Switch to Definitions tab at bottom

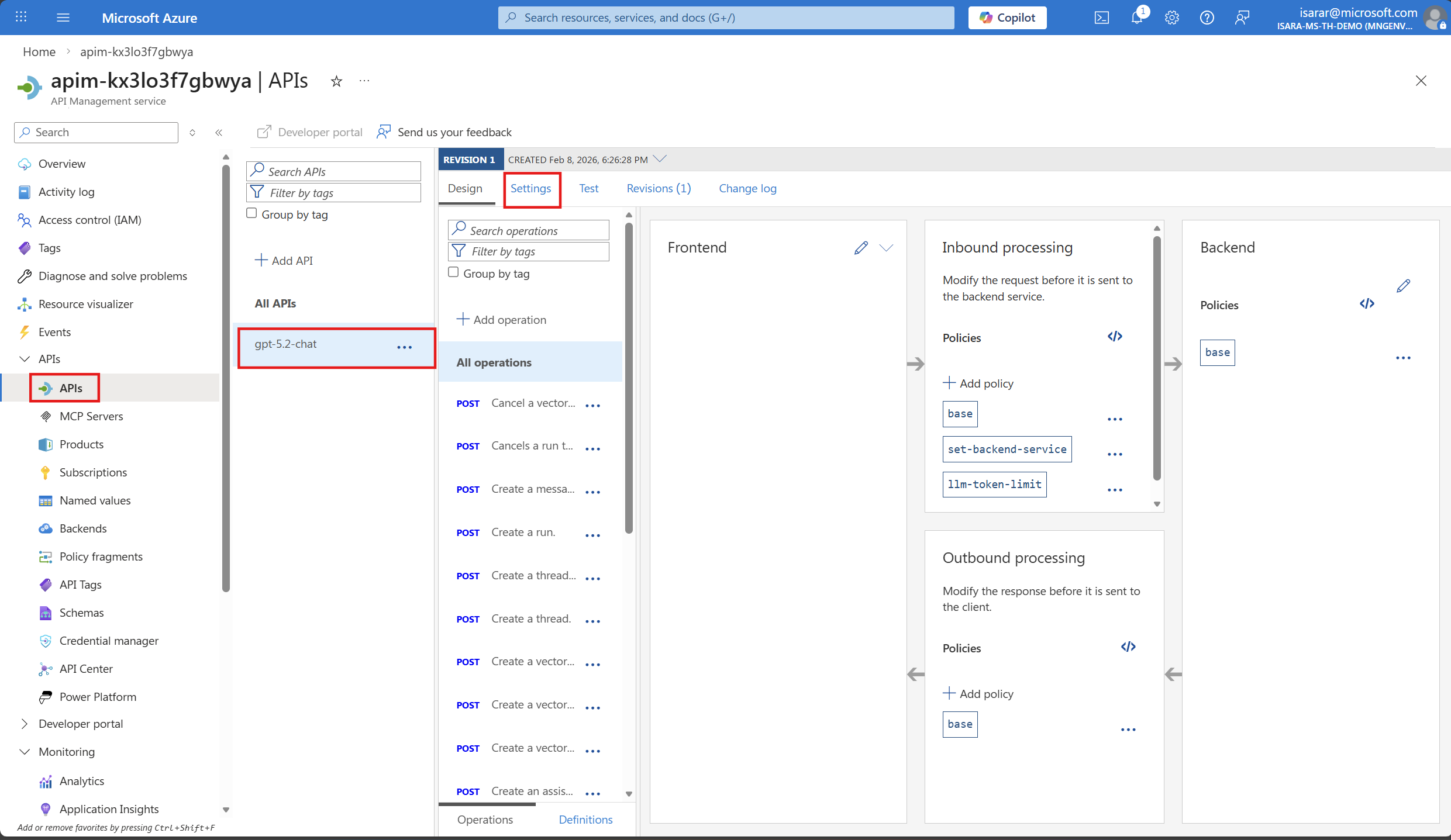tap(585, 820)
